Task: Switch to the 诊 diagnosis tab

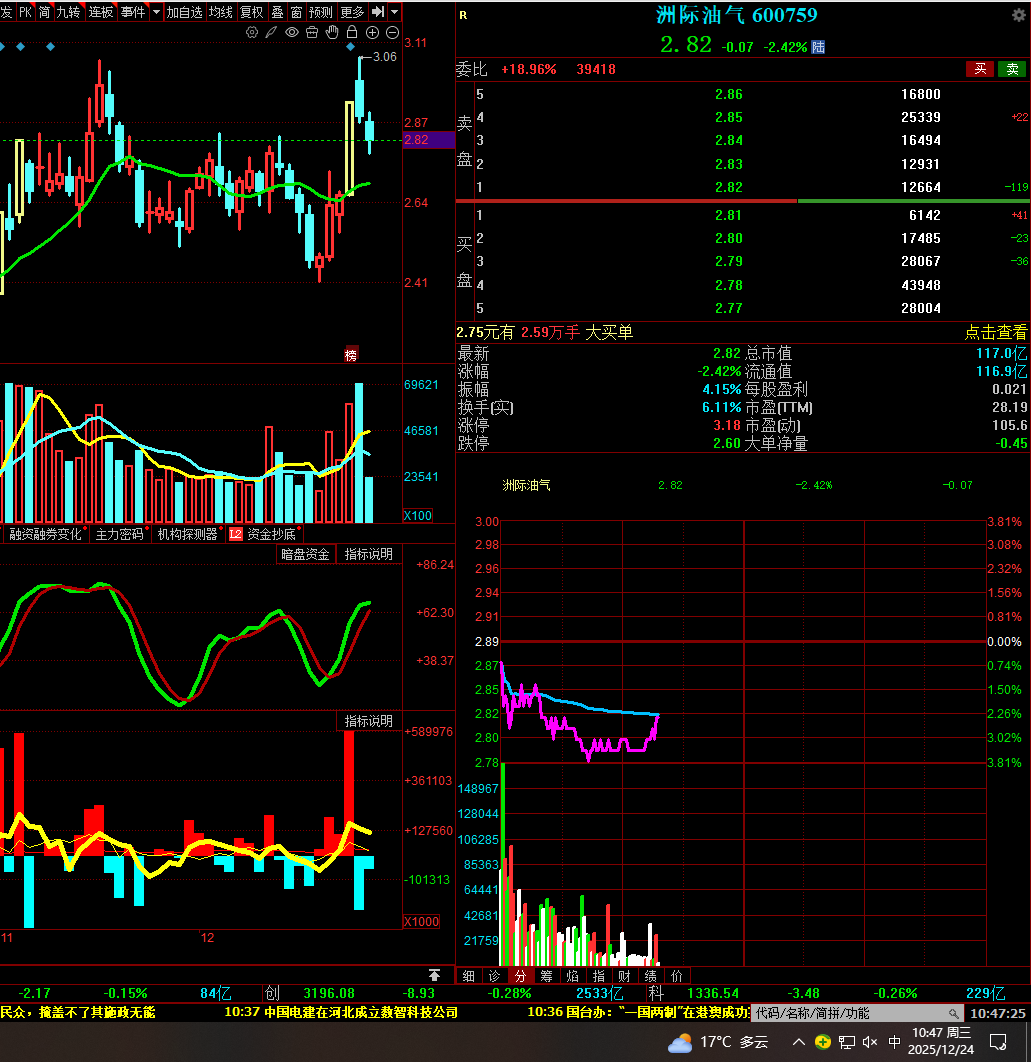Action: 495,976
